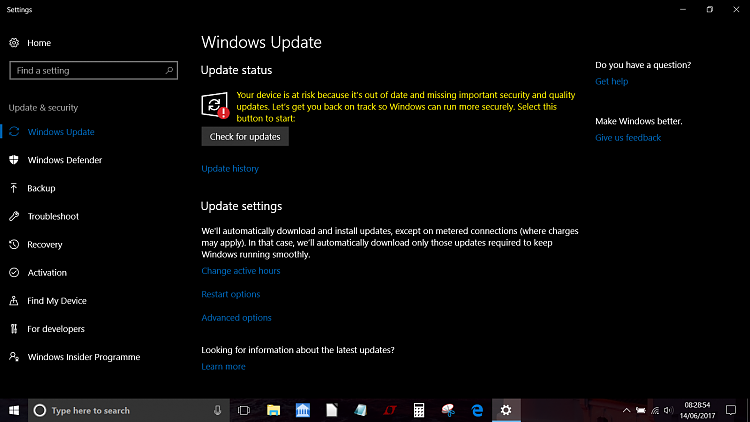Open Microsoft Edge from the taskbar
Image resolution: width=750 pixels, height=422 pixels.
(477, 411)
